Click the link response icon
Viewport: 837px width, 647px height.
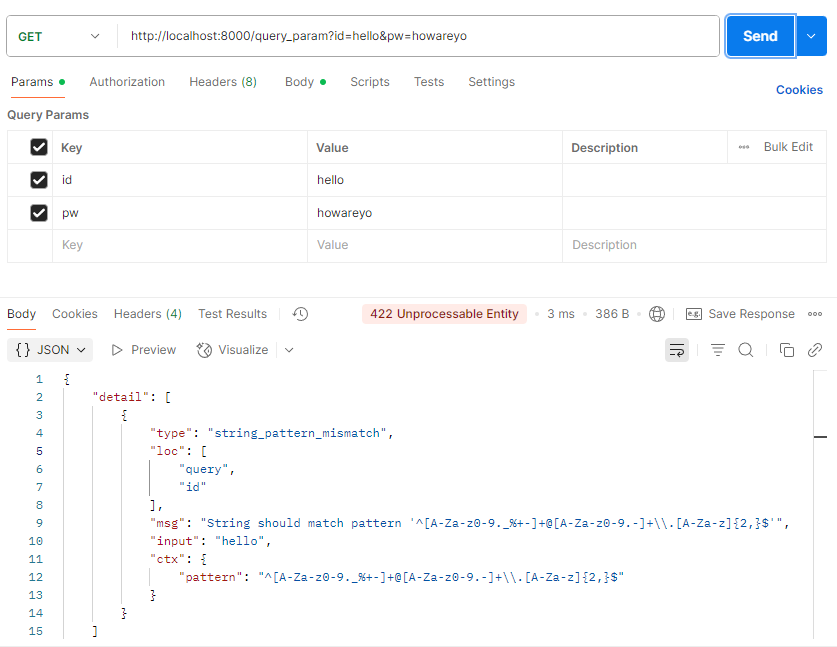tap(815, 350)
